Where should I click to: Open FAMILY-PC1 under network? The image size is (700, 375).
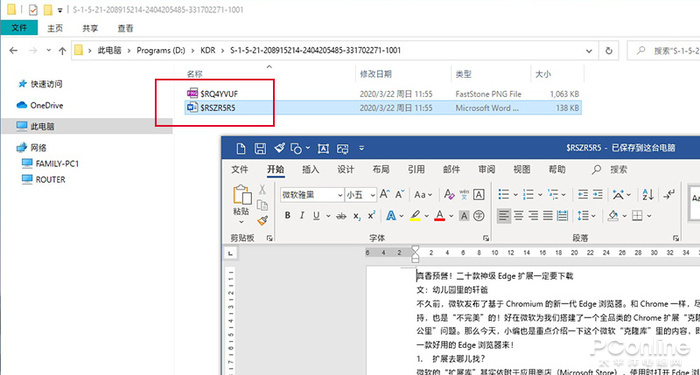pyautogui.click(x=57, y=164)
